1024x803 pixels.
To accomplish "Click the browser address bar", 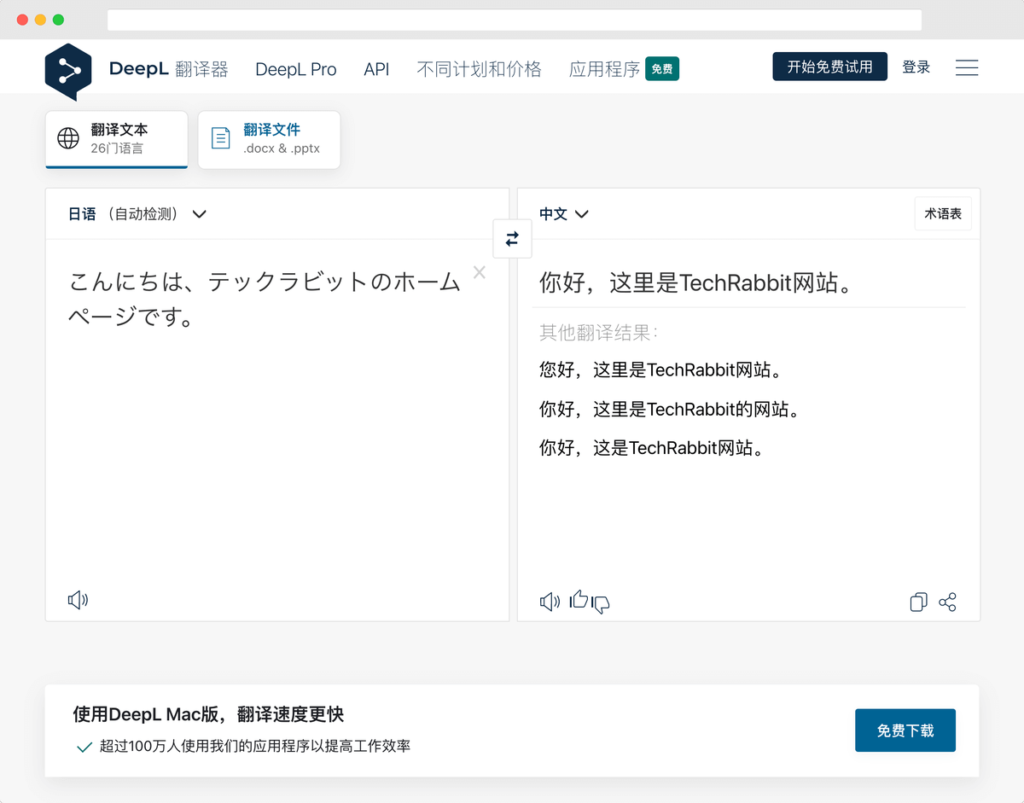I will click(x=514, y=20).
